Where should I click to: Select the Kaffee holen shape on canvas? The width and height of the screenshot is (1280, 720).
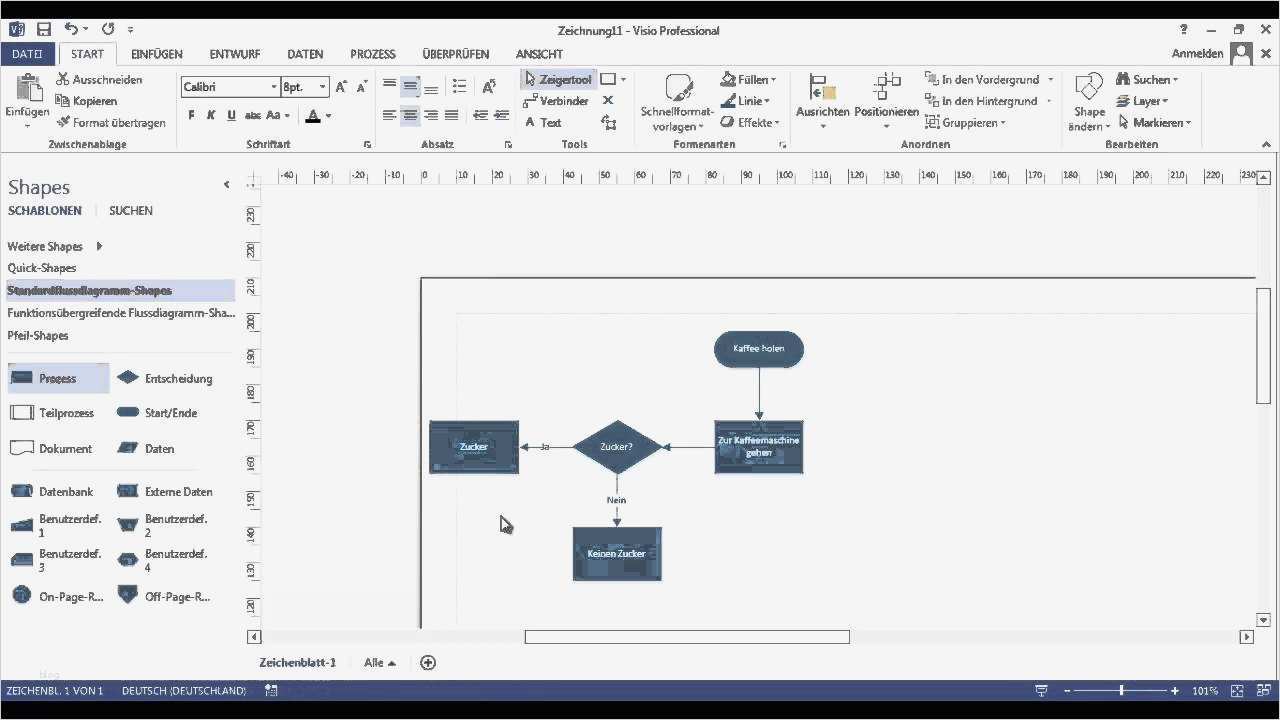click(759, 349)
